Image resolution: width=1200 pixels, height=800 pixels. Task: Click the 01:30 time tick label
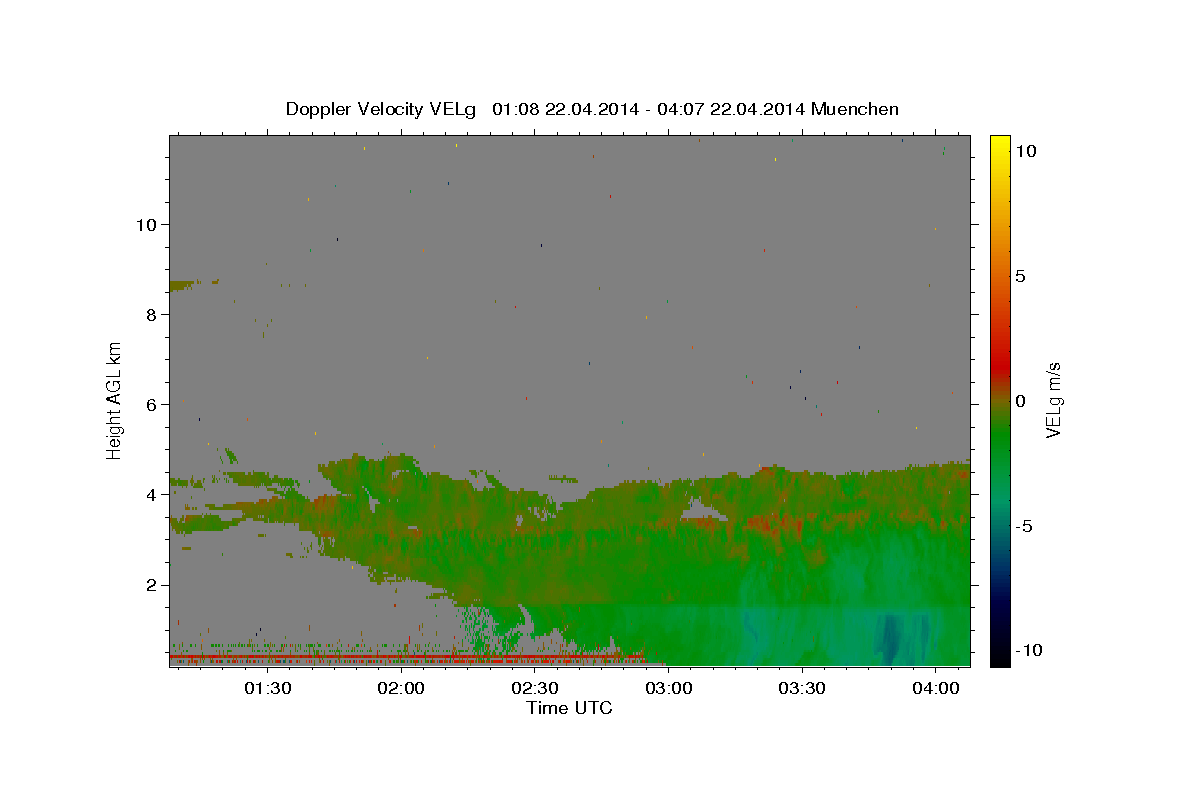click(x=268, y=688)
